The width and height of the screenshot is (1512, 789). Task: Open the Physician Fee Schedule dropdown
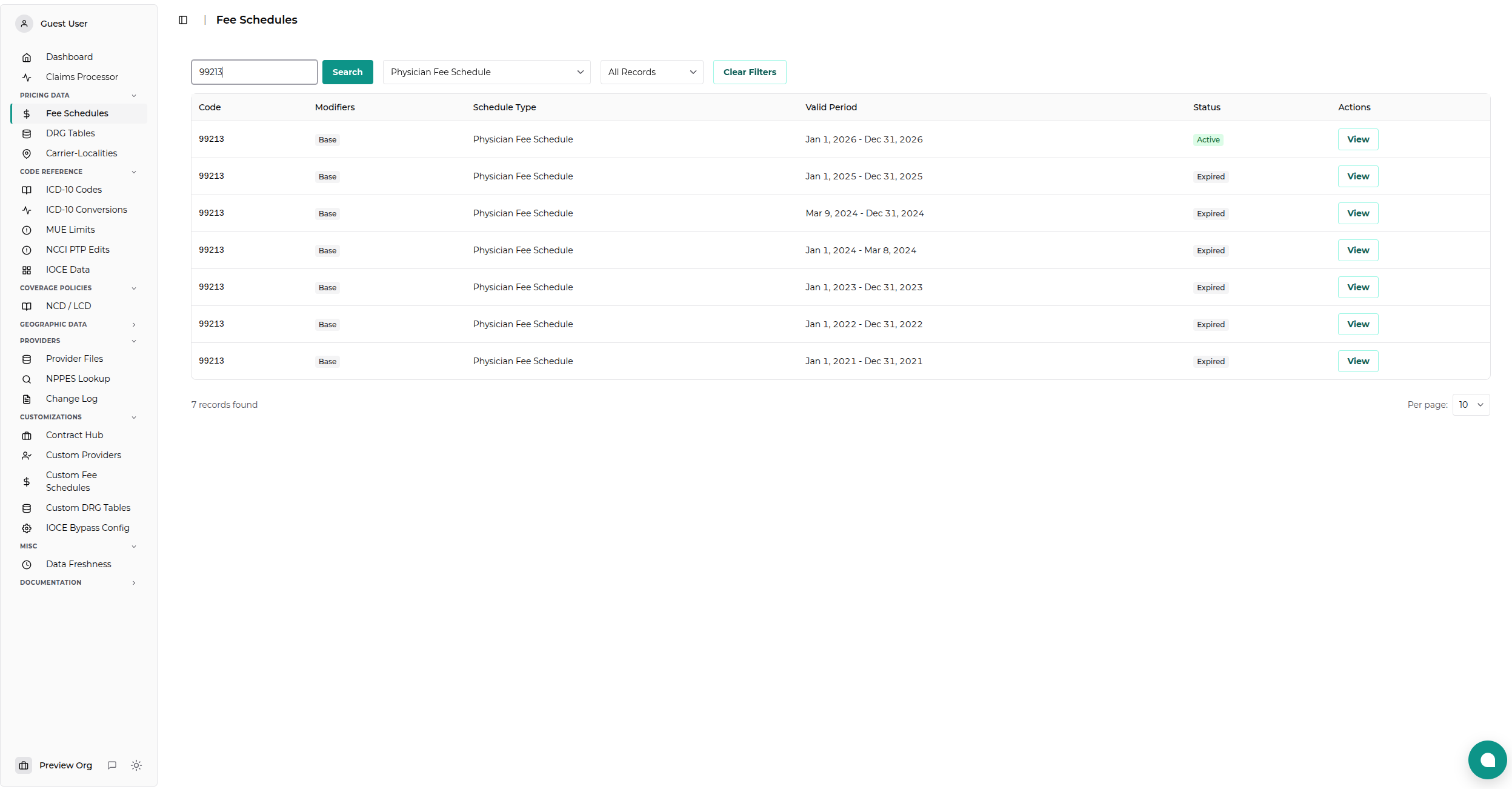pos(487,72)
